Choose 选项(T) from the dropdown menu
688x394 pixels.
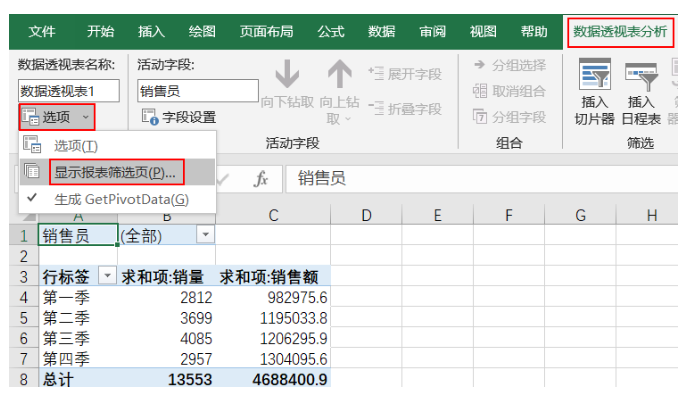point(117,146)
